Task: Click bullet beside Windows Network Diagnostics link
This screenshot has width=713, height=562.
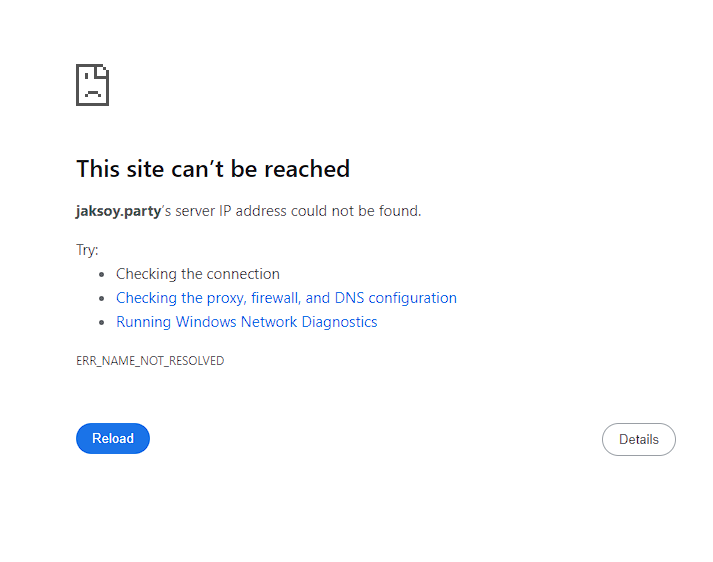Action: (x=102, y=322)
